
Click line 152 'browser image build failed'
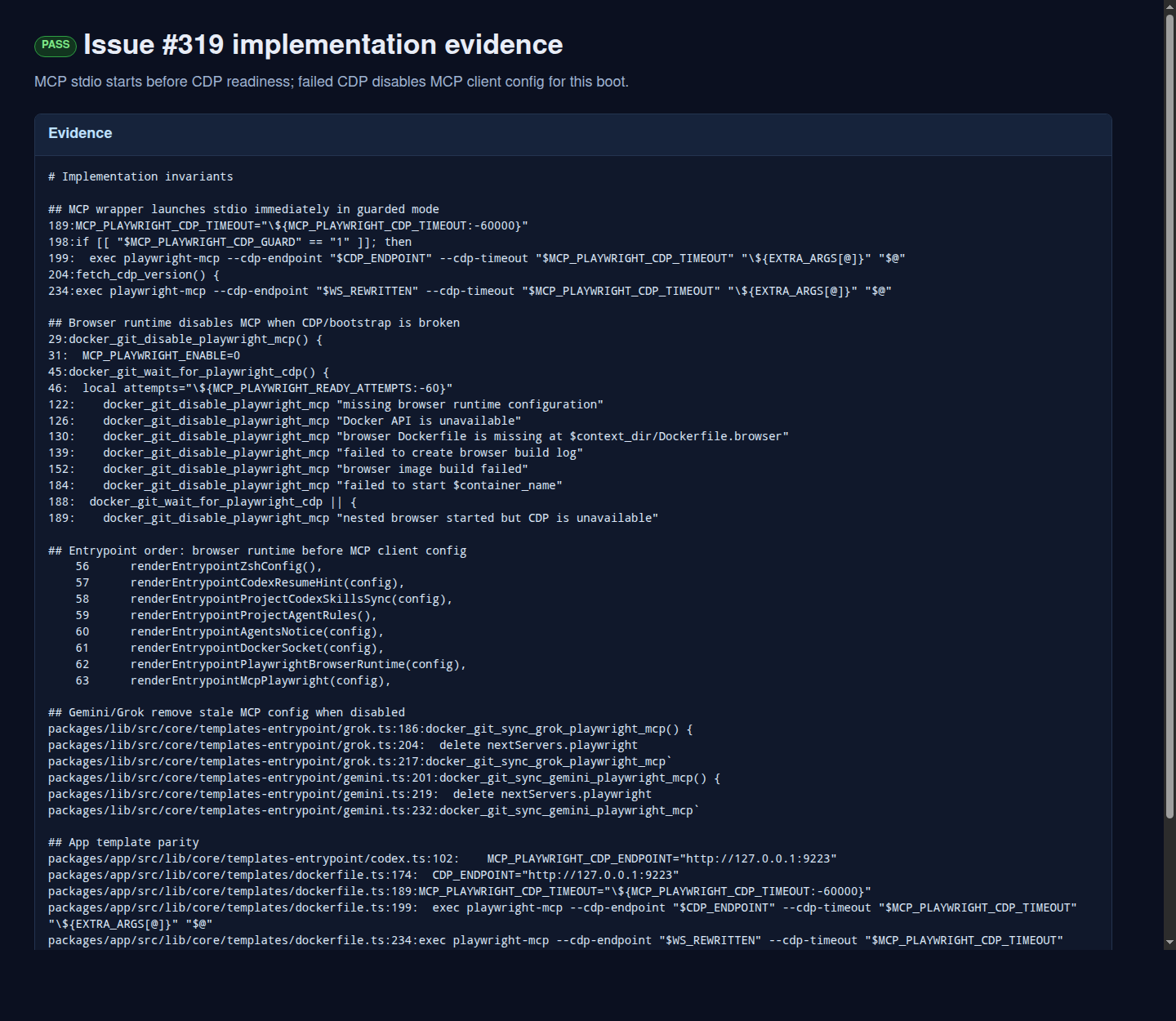pos(288,470)
